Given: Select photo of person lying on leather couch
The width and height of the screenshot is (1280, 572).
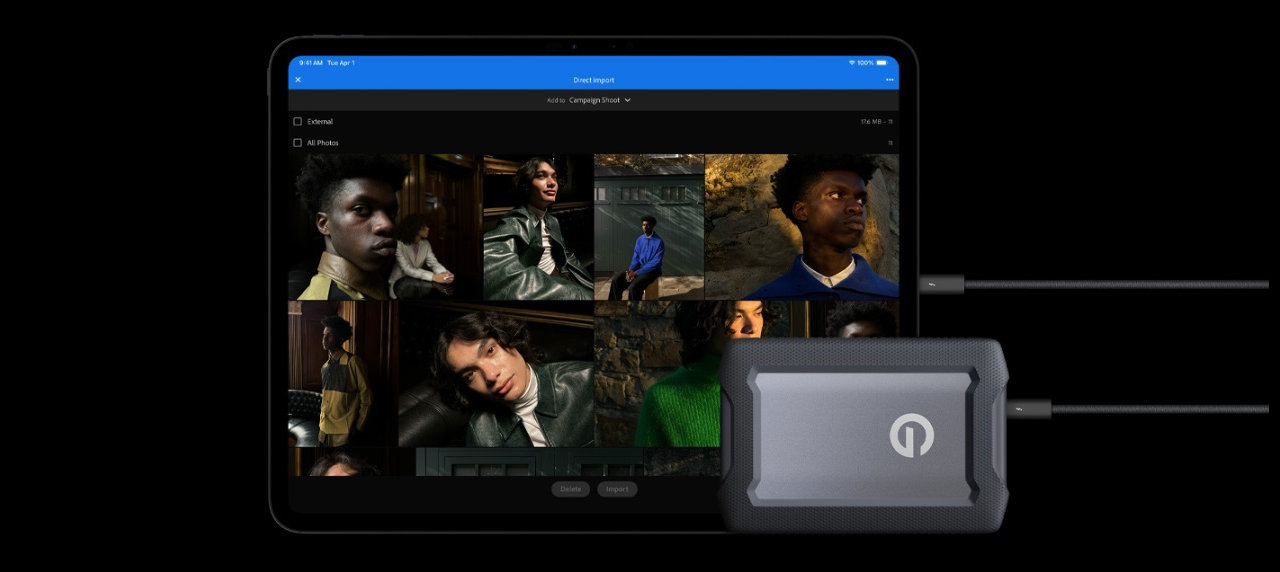Looking at the screenshot, I should click(495, 374).
